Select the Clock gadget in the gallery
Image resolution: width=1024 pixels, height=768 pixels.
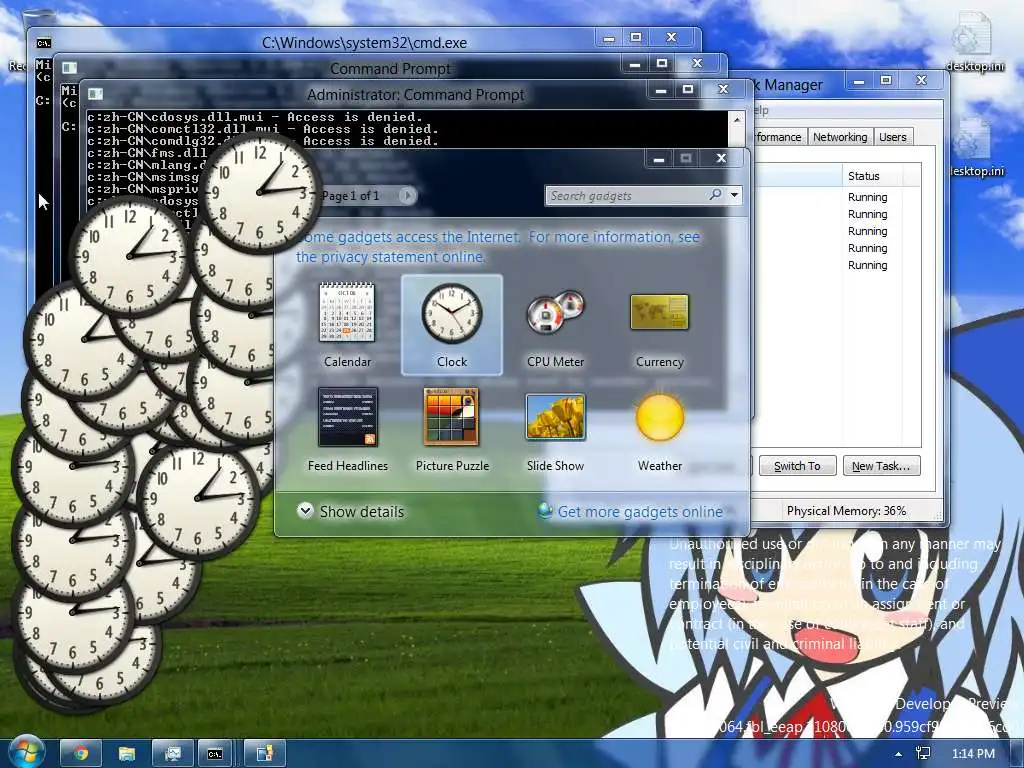pos(452,325)
